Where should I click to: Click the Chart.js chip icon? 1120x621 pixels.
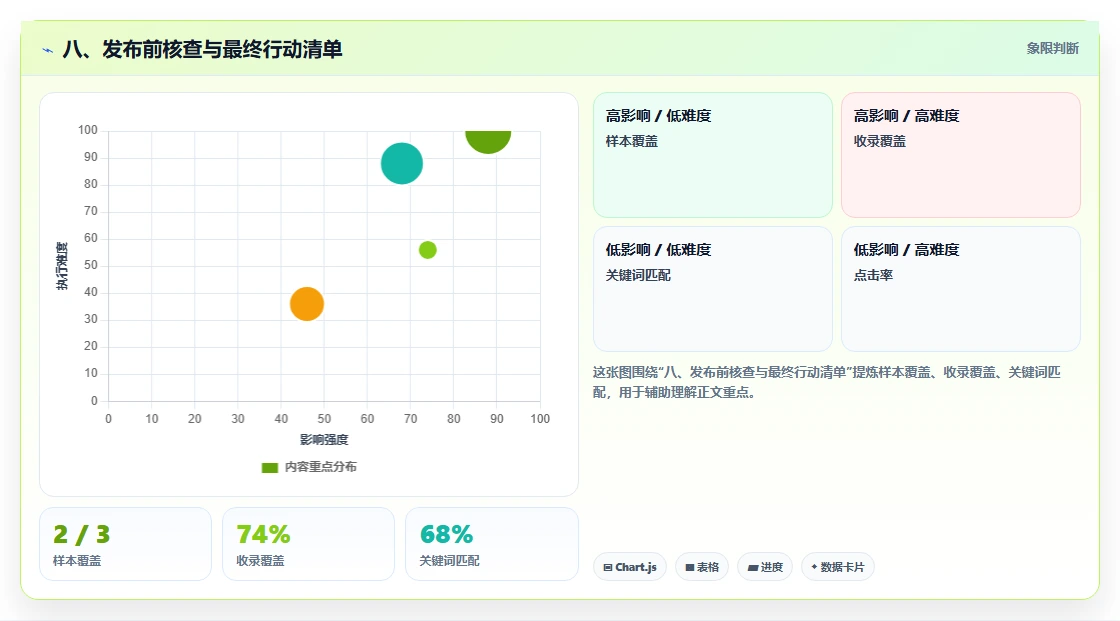click(608, 567)
